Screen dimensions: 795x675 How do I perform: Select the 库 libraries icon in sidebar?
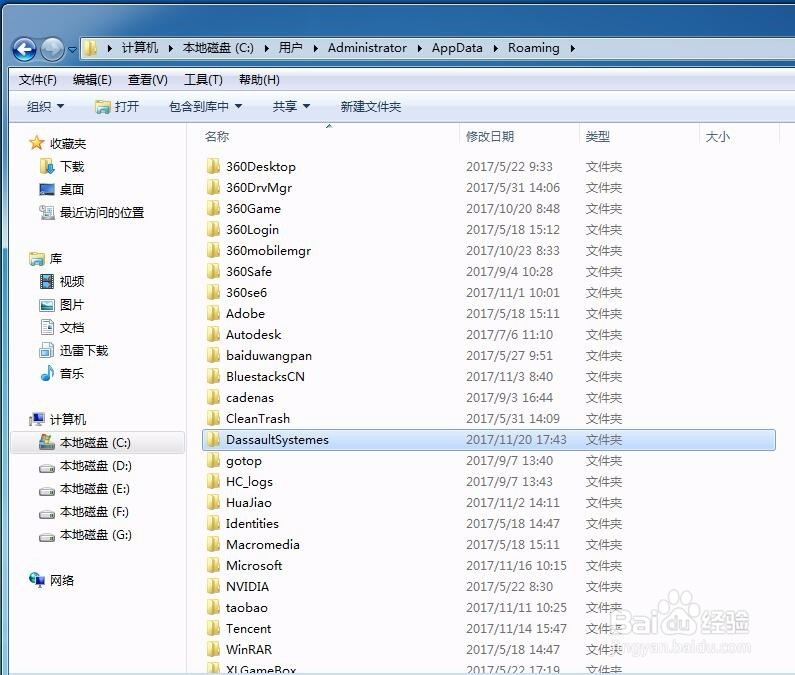click(37, 259)
